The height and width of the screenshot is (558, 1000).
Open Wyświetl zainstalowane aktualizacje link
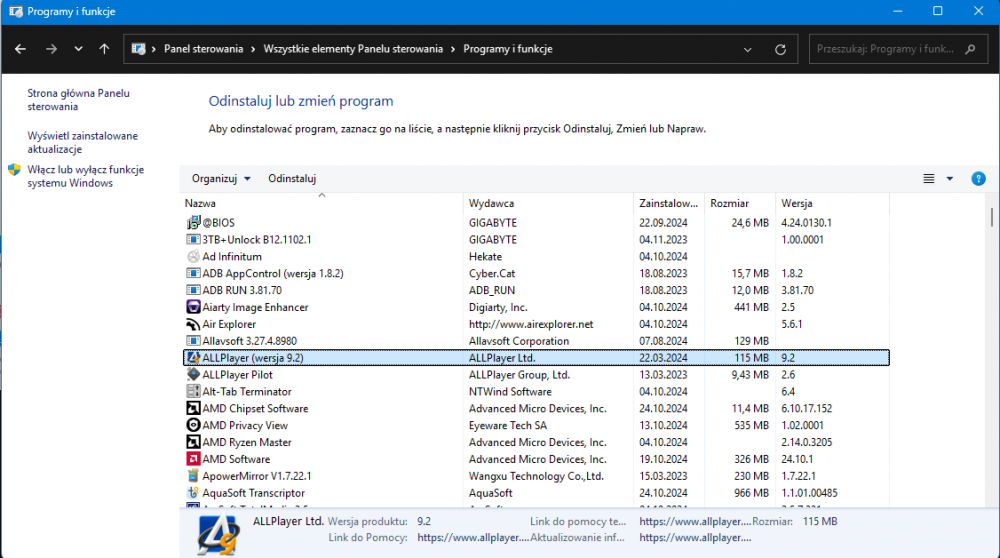click(83, 142)
